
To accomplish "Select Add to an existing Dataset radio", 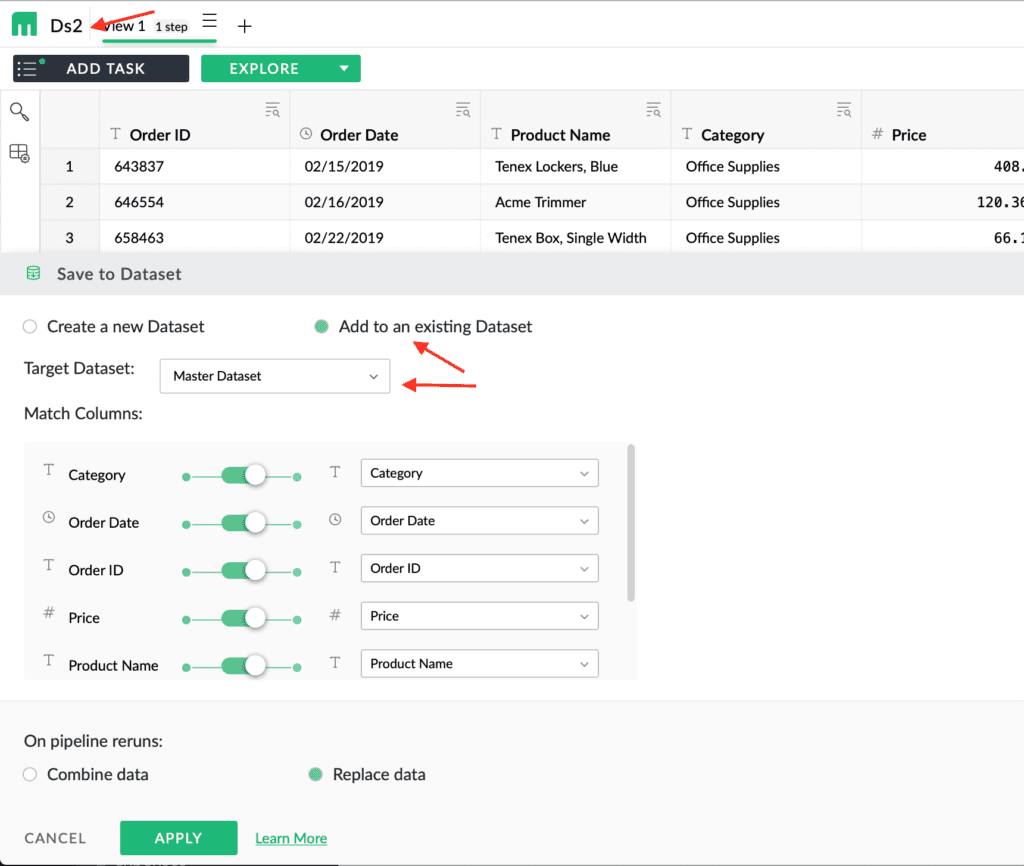I will click(x=321, y=327).
